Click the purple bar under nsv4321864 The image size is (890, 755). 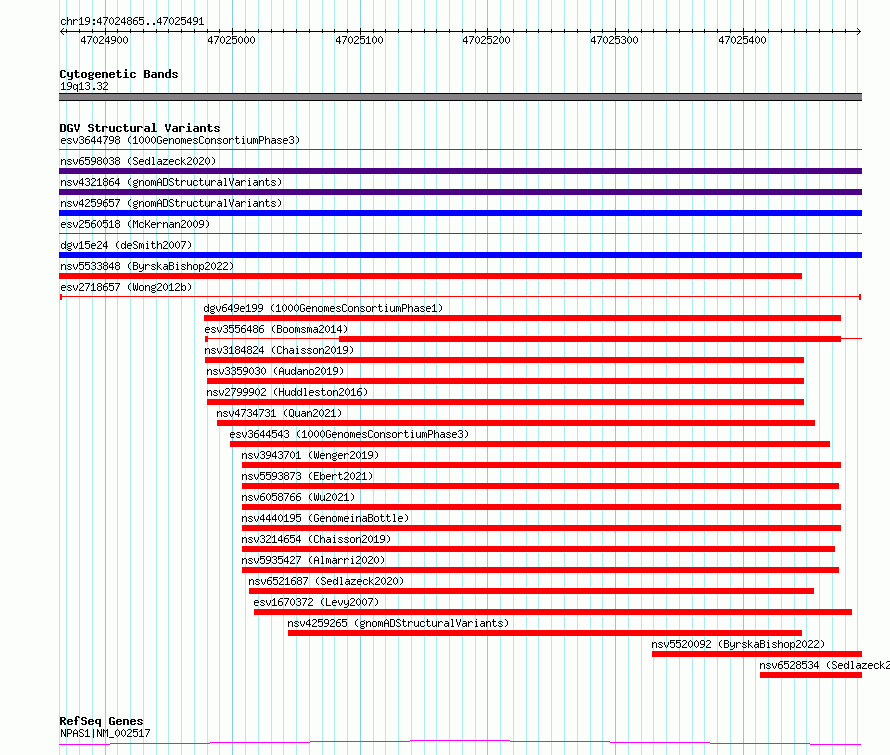point(460,192)
